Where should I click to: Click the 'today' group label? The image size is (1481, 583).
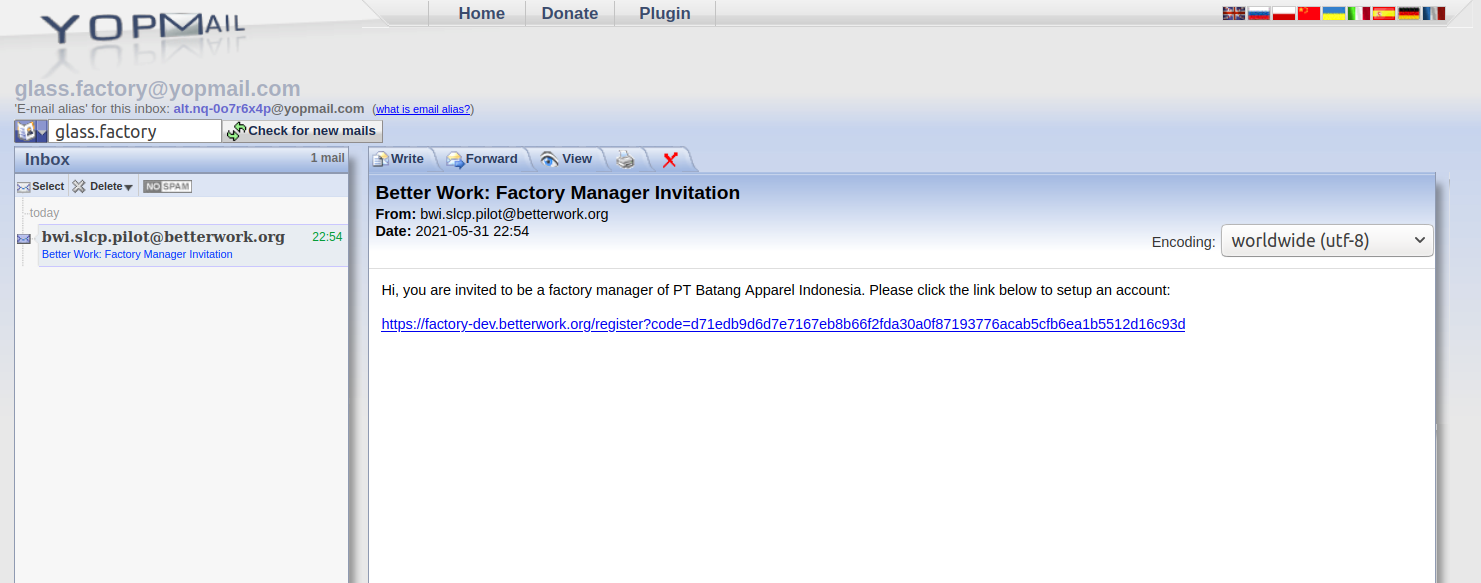point(44,213)
